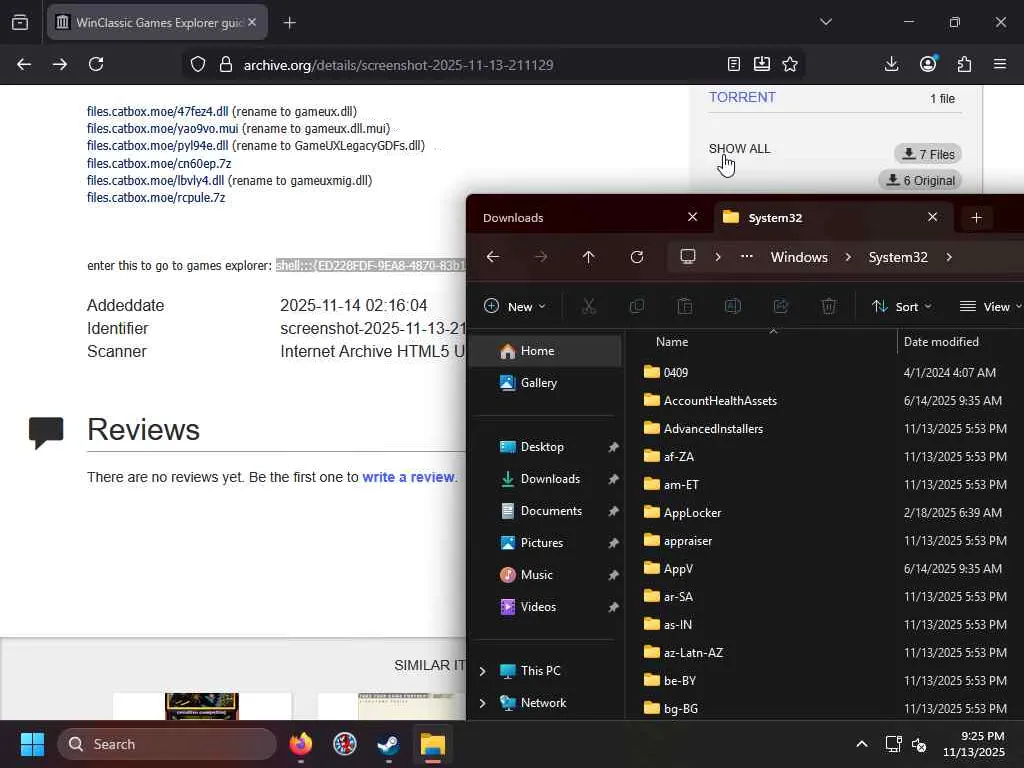The width and height of the screenshot is (1024, 768).
Task: Open Steam from the taskbar
Action: point(389,744)
